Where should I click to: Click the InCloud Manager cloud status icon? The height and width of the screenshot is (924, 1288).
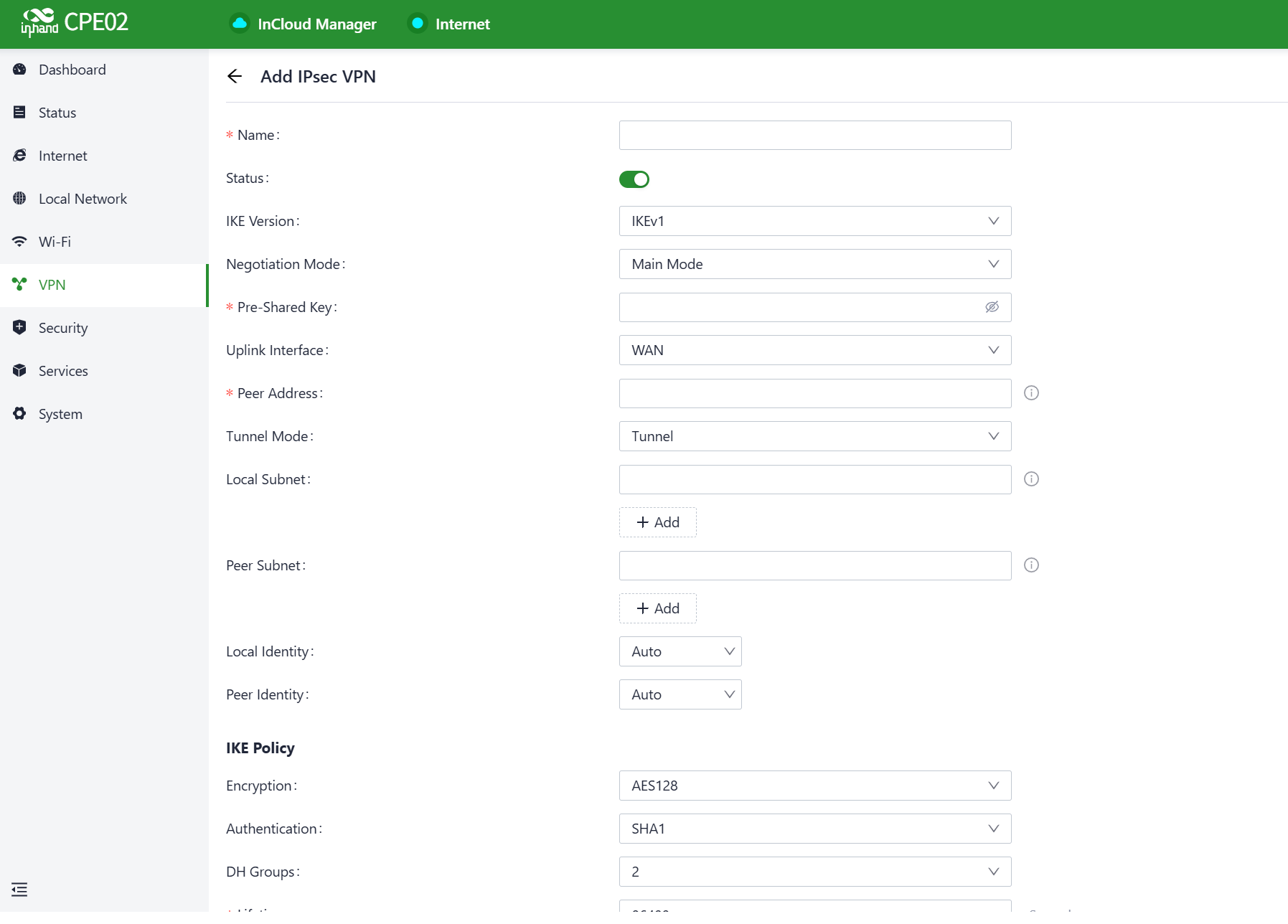click(240, 24)
